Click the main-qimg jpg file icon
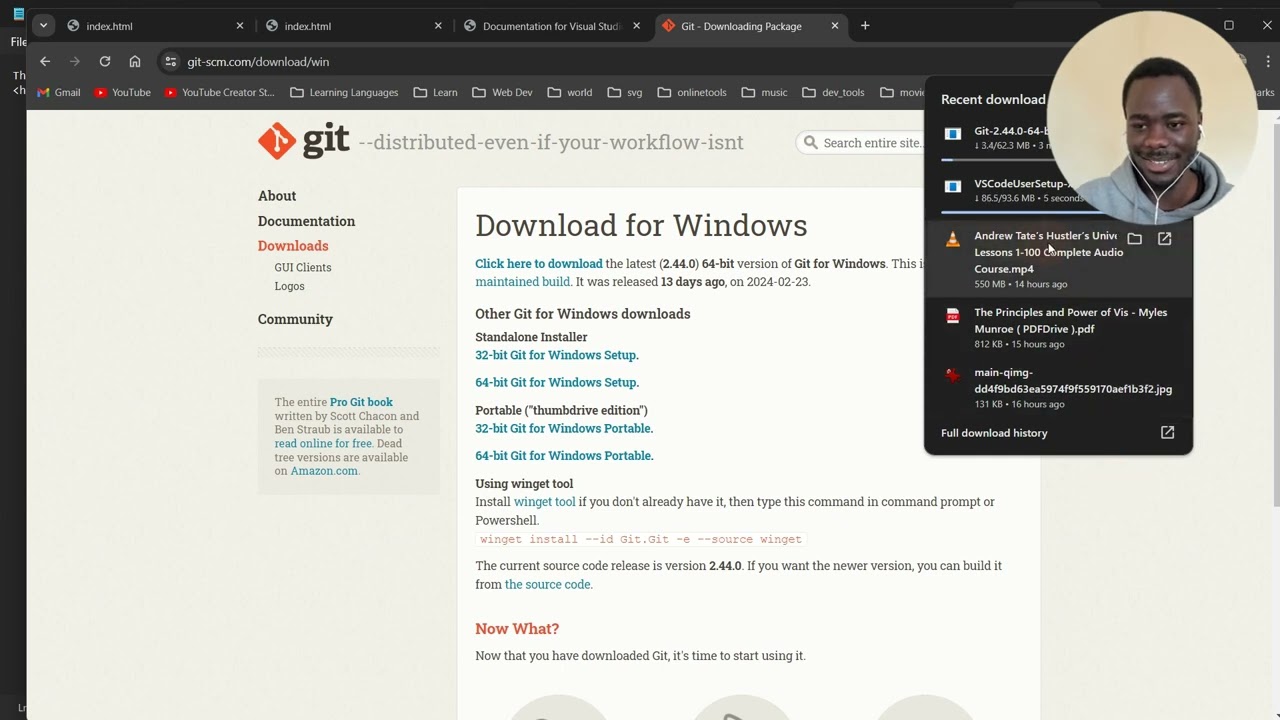 point(953,375)
